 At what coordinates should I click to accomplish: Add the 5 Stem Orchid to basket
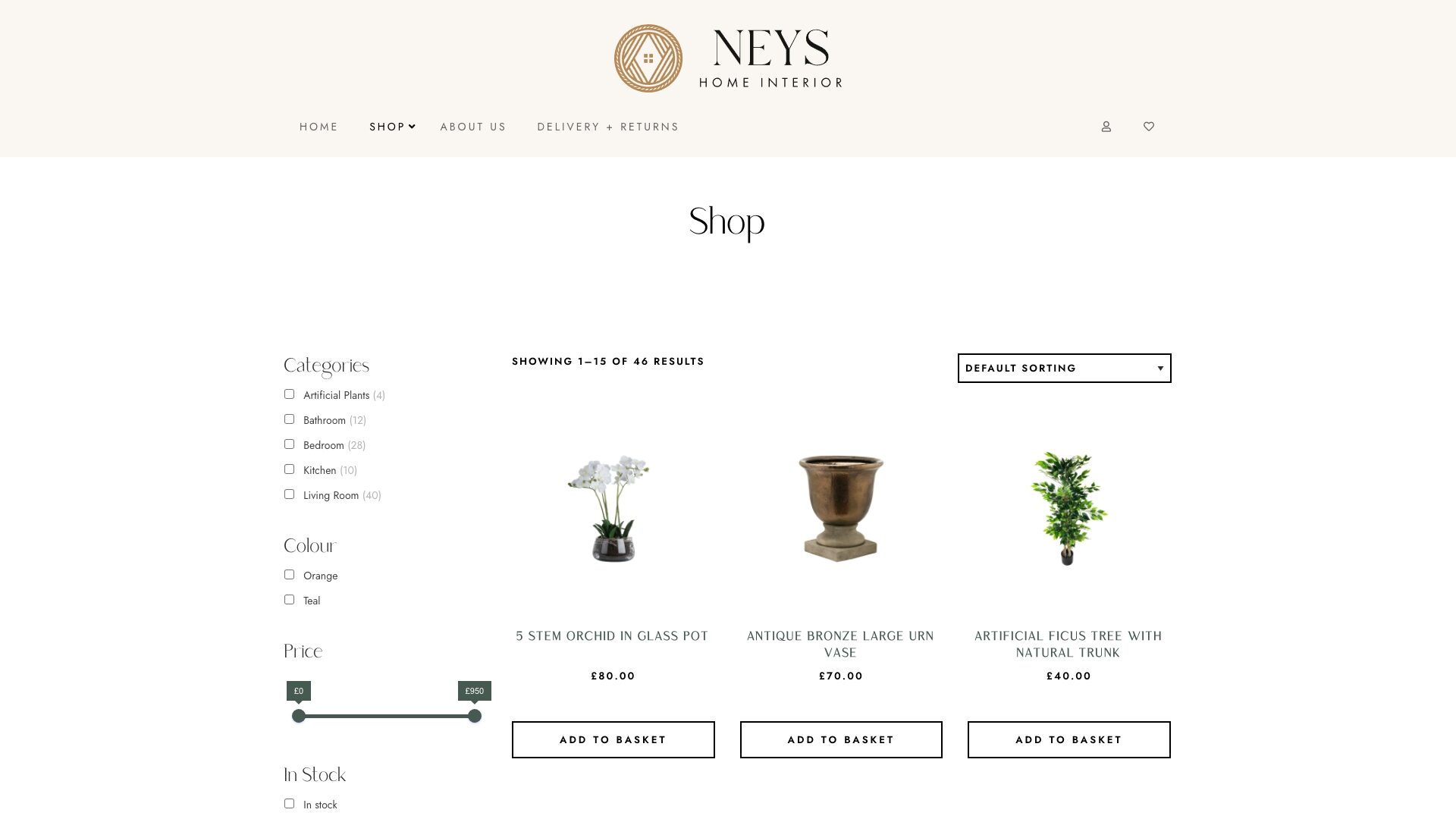point(613,739)
